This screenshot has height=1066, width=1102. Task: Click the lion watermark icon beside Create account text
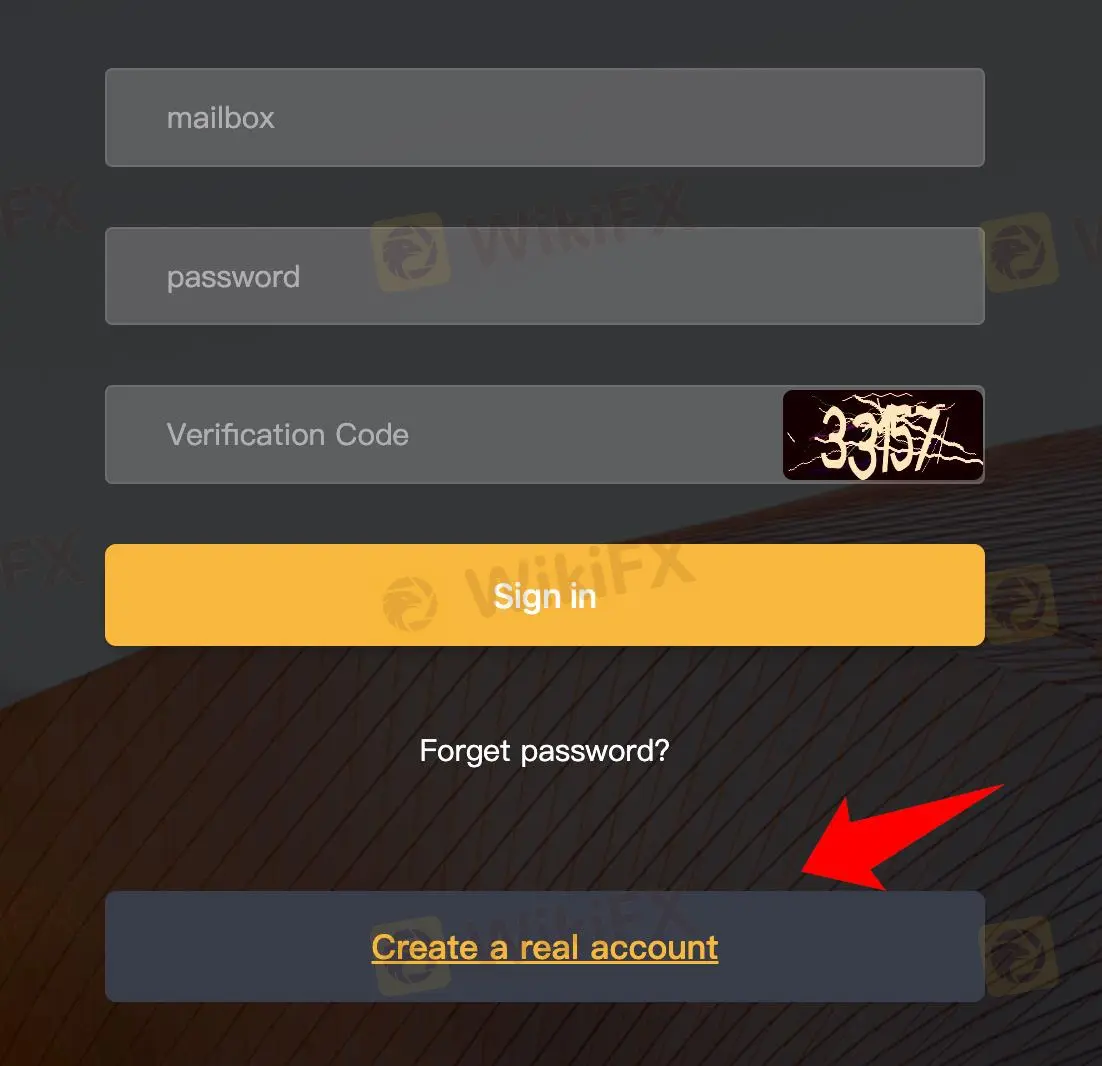[410, 956]
